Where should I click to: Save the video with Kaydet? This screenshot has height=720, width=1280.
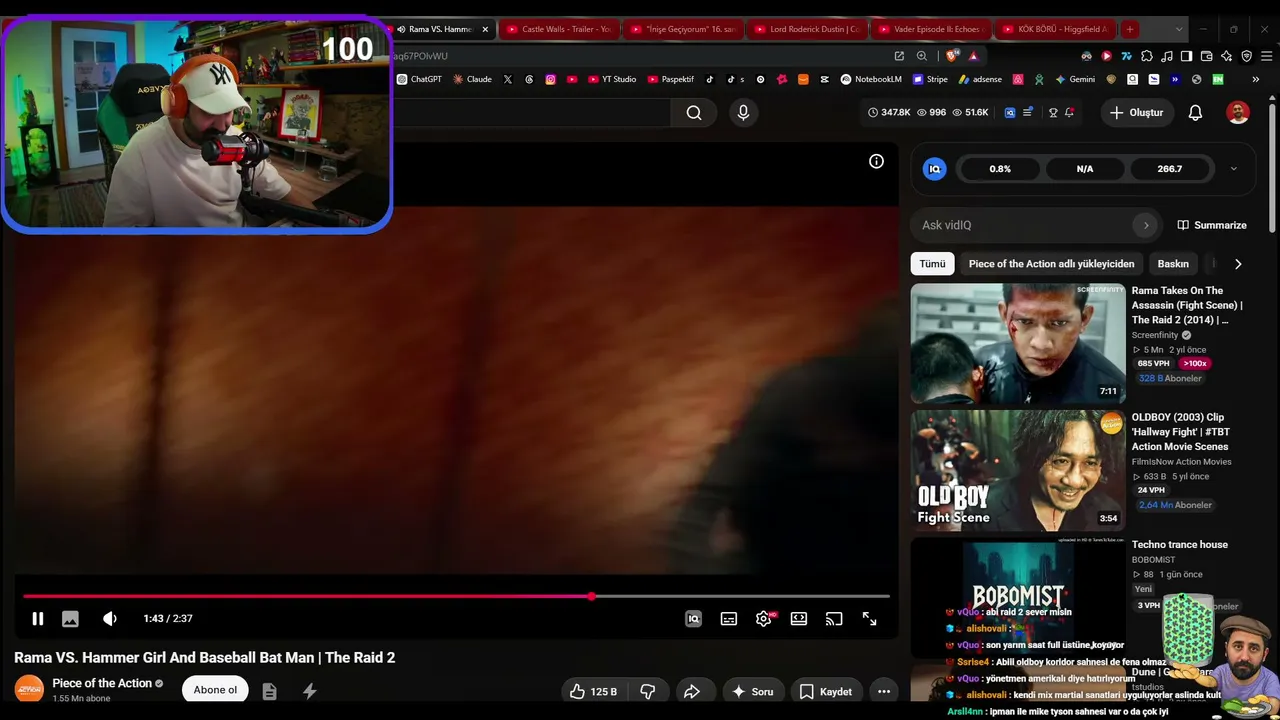[x=825, y=691]
